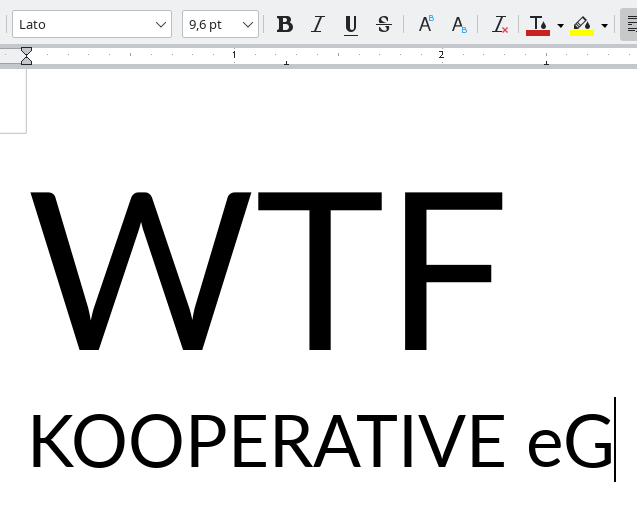
Task: Apply Superscript formatting
Action: (426, 24)
